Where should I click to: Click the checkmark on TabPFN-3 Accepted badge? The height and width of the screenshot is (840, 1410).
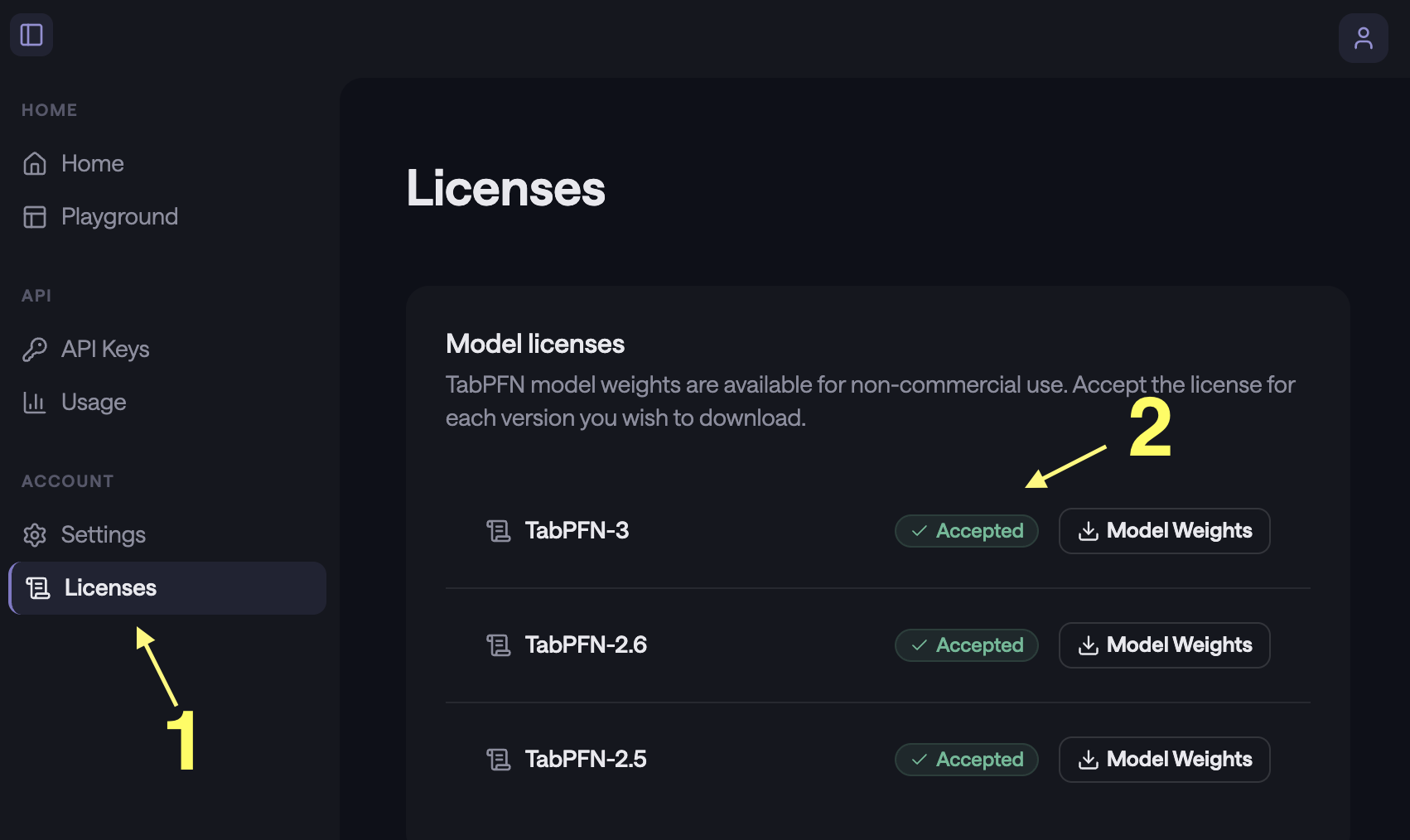click(x=919, y=531)
